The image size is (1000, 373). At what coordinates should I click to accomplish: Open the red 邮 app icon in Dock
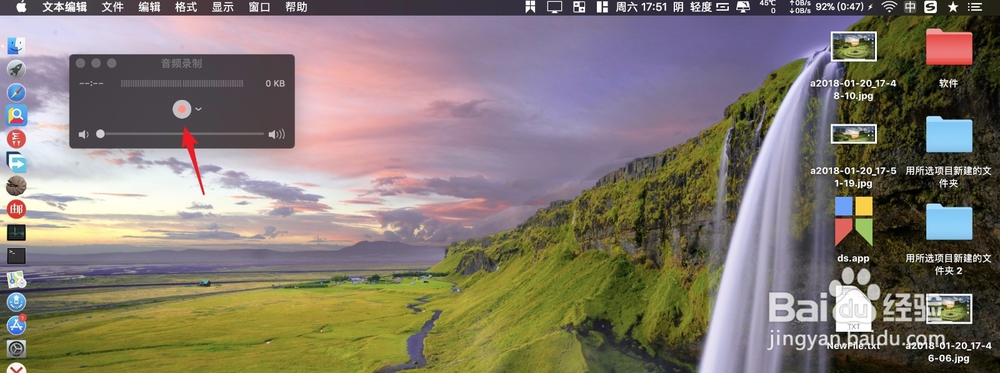16,208
